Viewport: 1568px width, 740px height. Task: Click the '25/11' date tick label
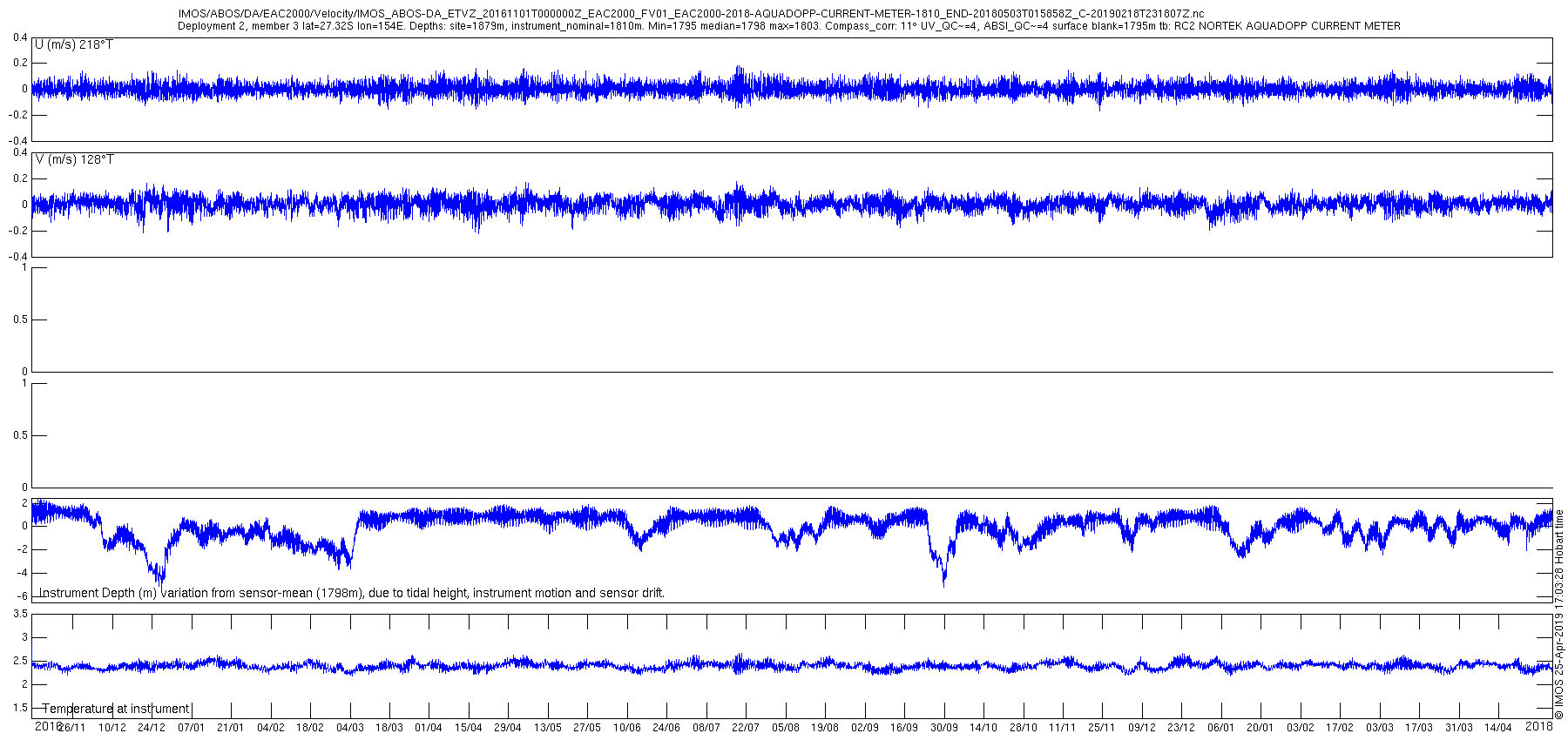1102,728
